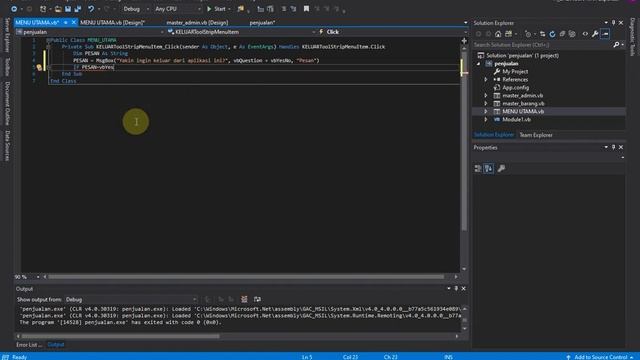
Task: Switch to the penjualan tab
Action: click(262, 22)
